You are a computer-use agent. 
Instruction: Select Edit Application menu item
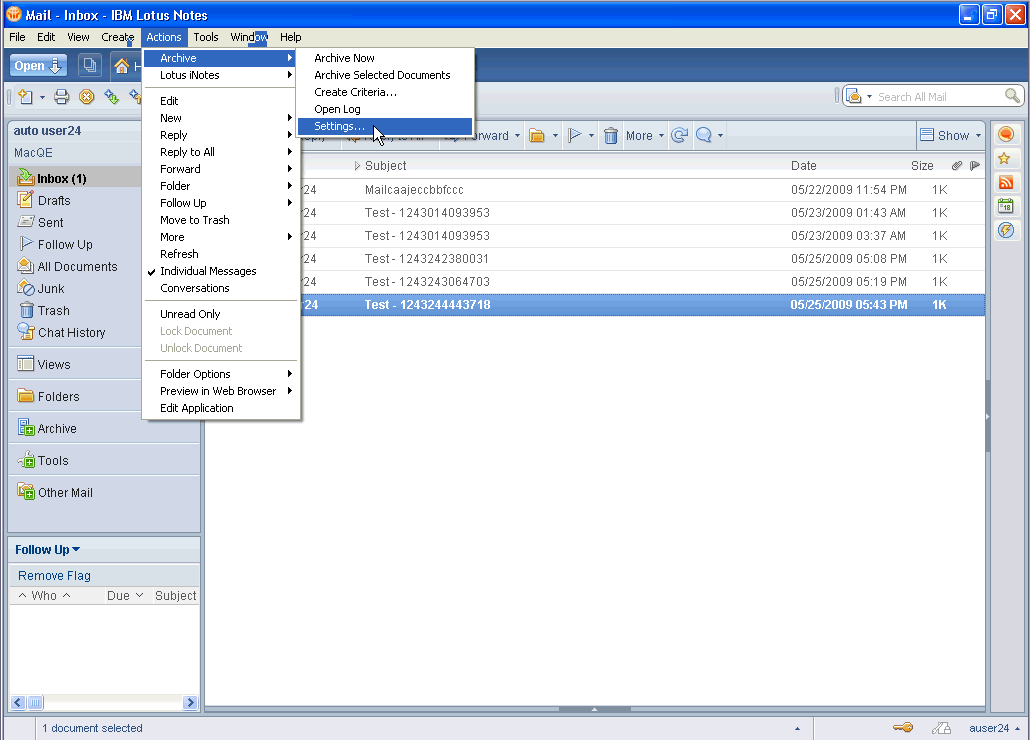(x=221, y=408)
